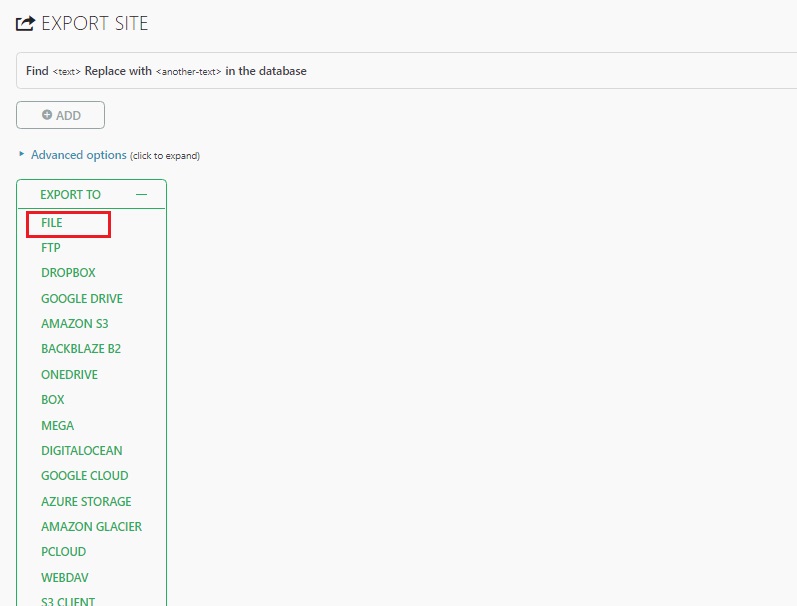Select AMAZON GLACIER export option
Screen dimensions: 797x606
(91, 527)
